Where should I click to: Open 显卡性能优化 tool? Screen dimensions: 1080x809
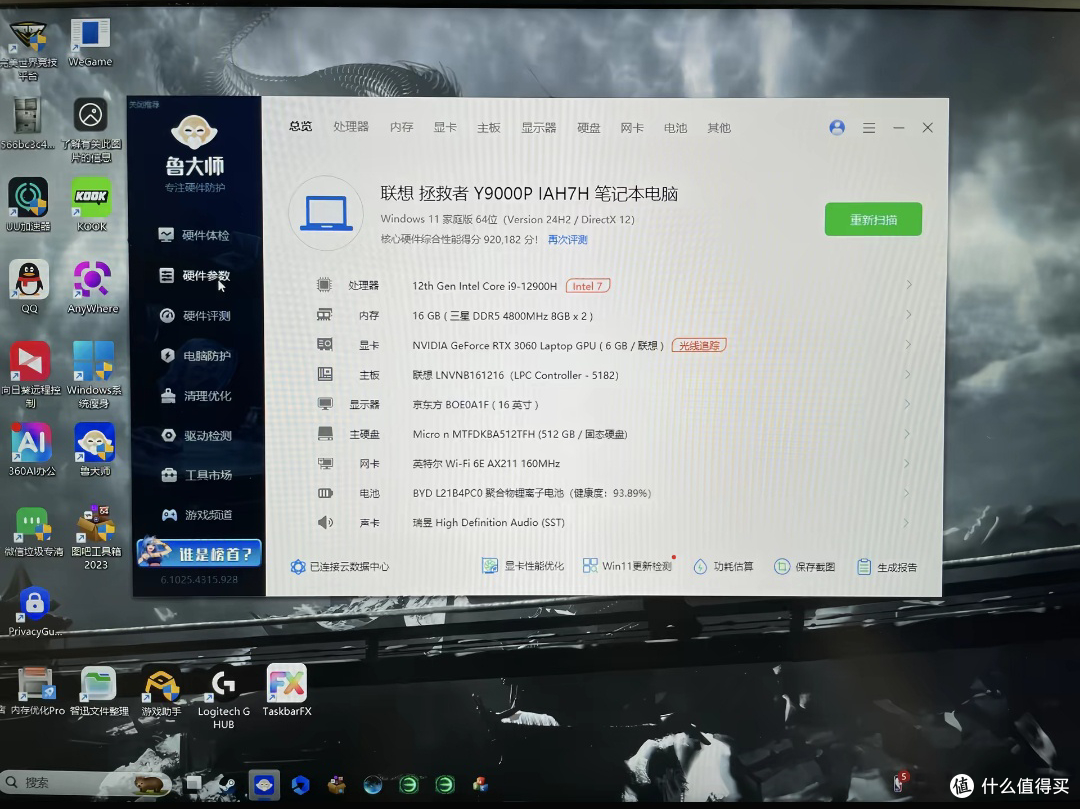[x=522, y=566]
